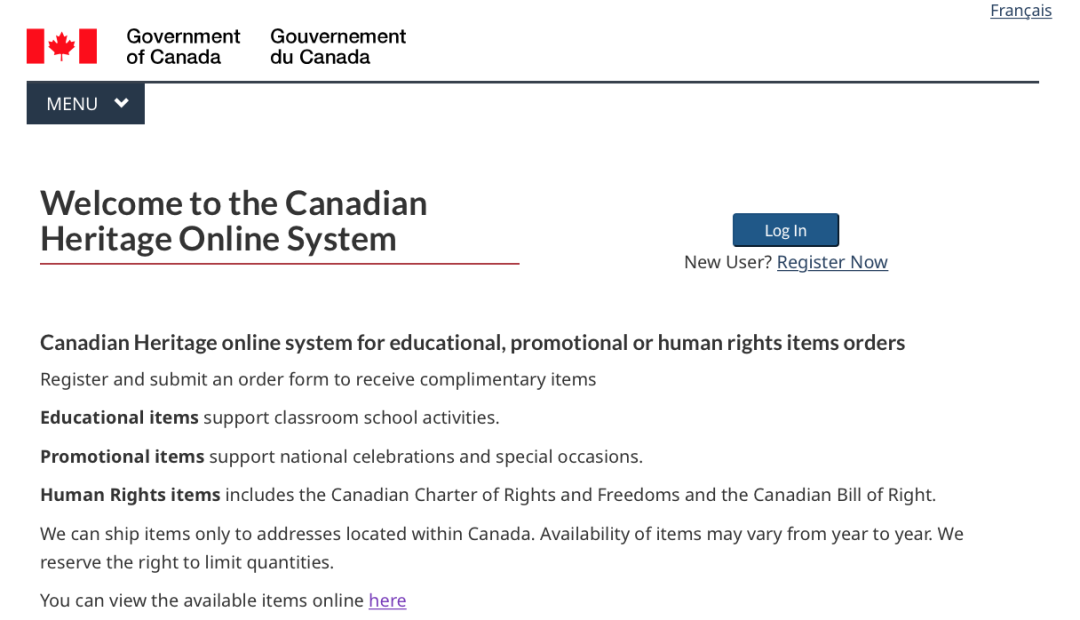Click the 'support national celebrations' sentence text

coord(426,456)
